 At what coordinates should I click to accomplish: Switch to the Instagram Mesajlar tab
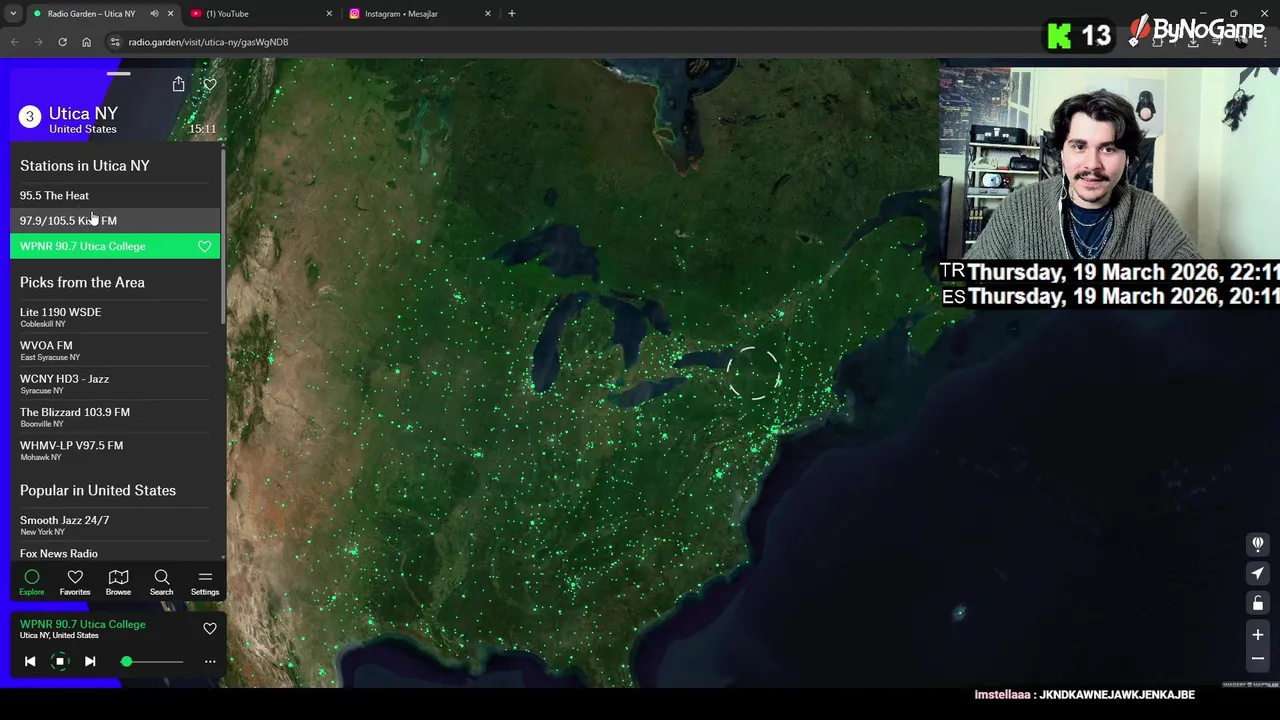point(420,14)
